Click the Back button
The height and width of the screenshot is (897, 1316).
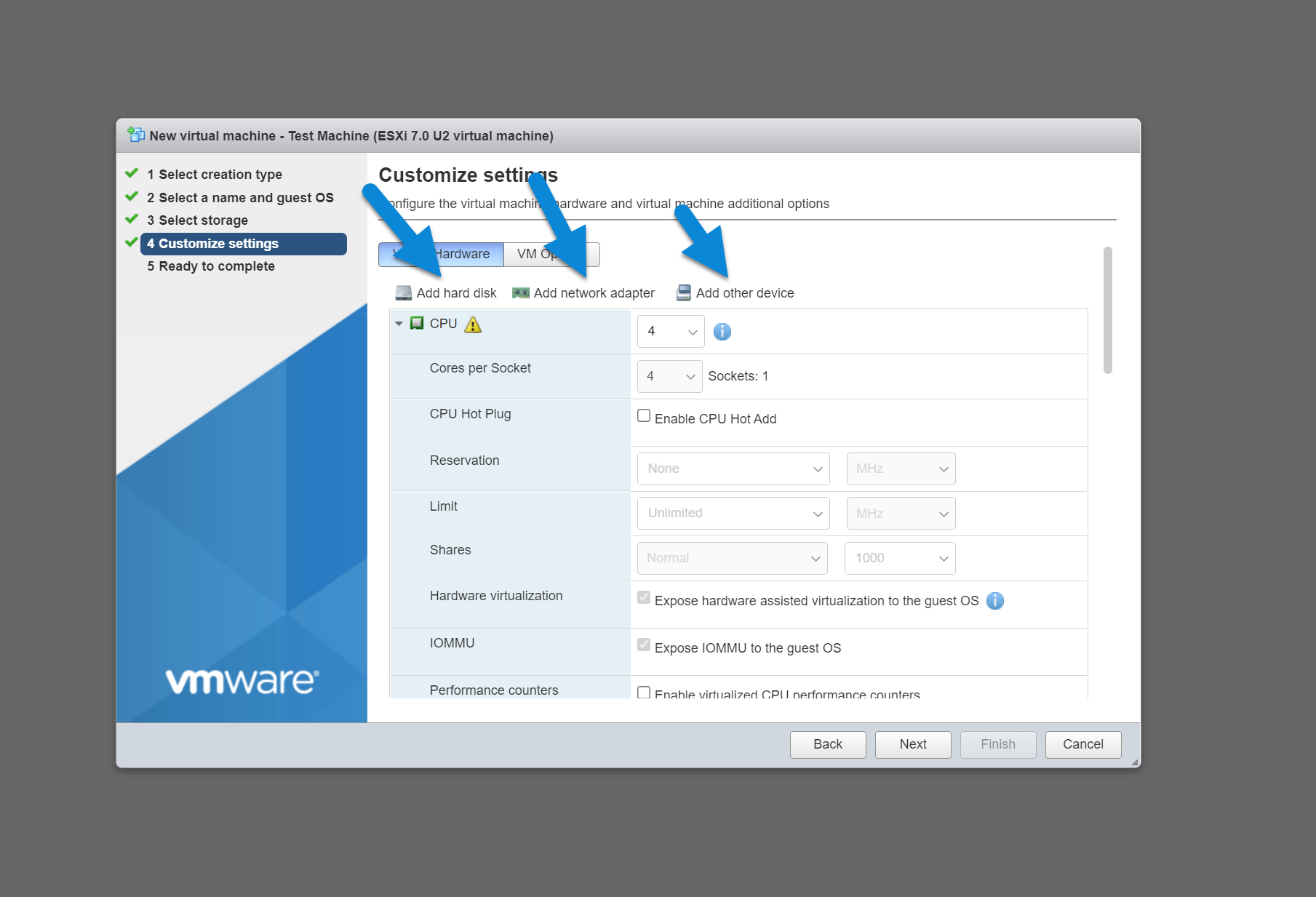pyautogui.click(x=827, y=744)
